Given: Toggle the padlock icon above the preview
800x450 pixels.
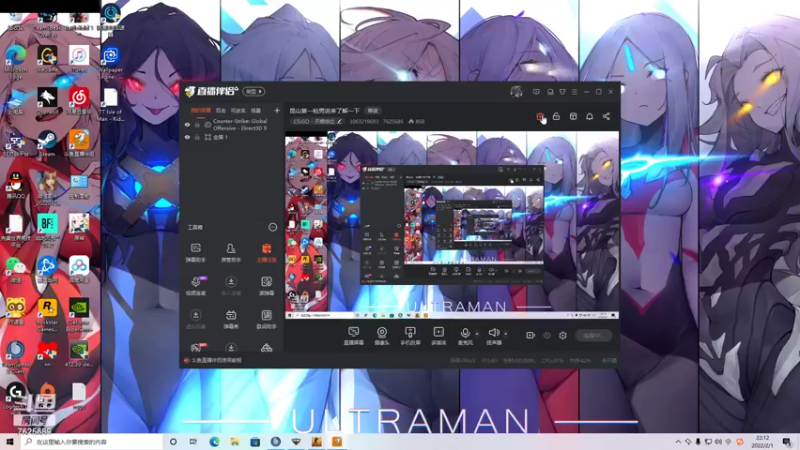Looking at the screenshot, I should pyautogui.click(x=556, y=117).
